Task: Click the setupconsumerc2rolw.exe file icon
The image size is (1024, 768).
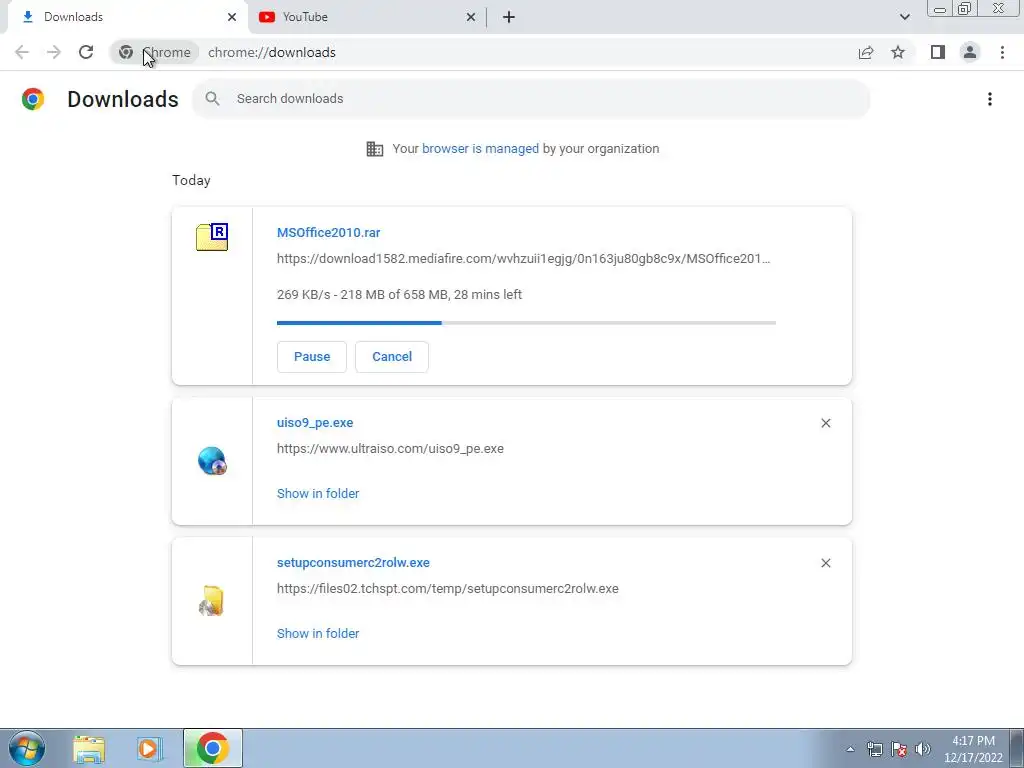Action: point(212,601)
